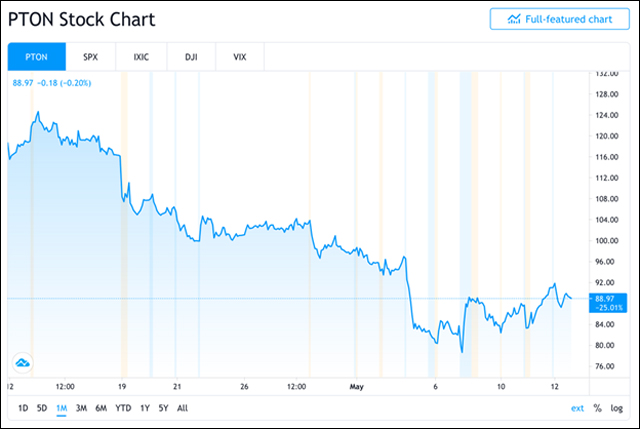Select the PTON symbol tab
This screenshot has height=429, width=640.
click(37, 57)
